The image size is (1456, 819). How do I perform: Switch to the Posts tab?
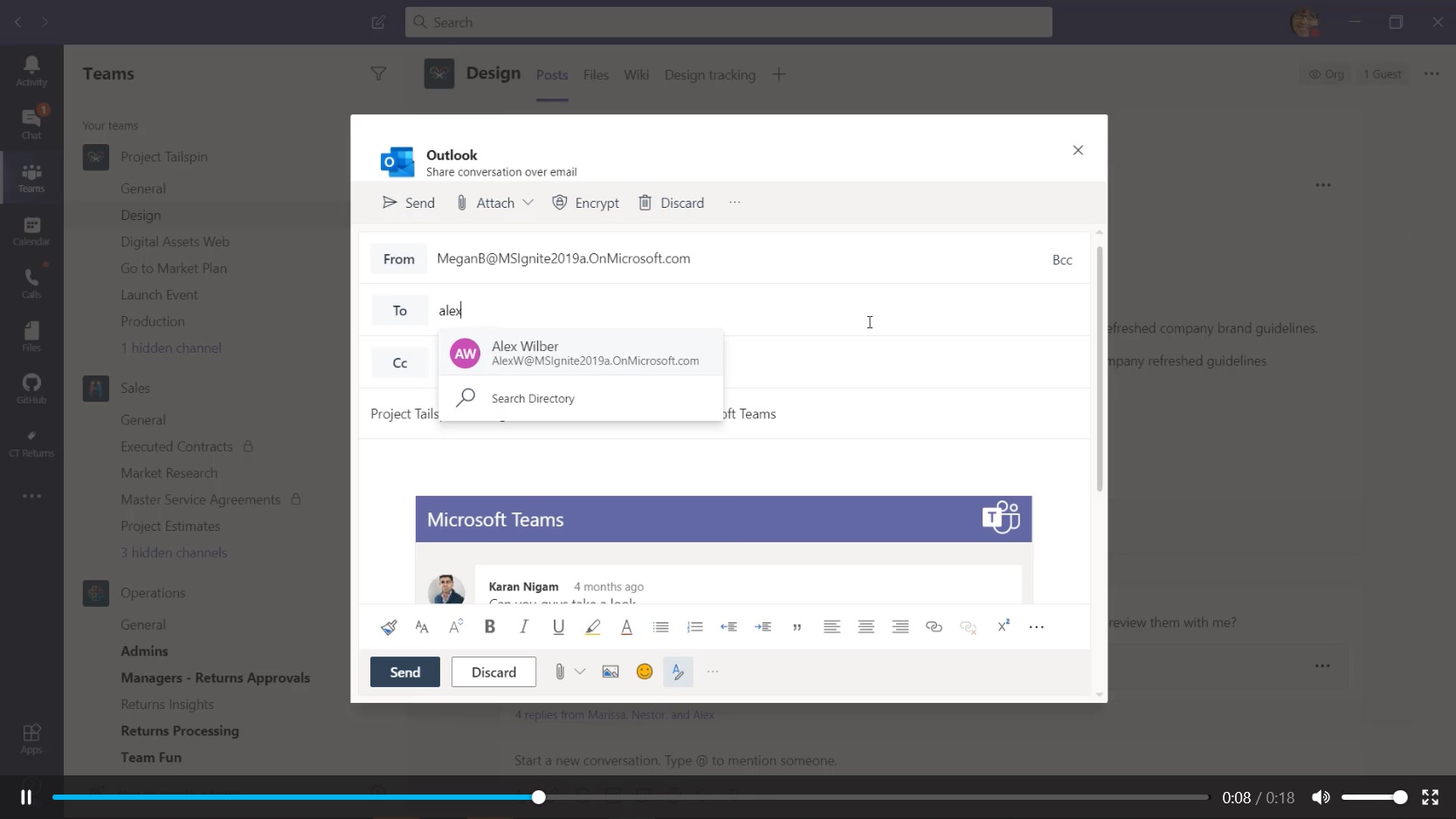tap(552, 75)
